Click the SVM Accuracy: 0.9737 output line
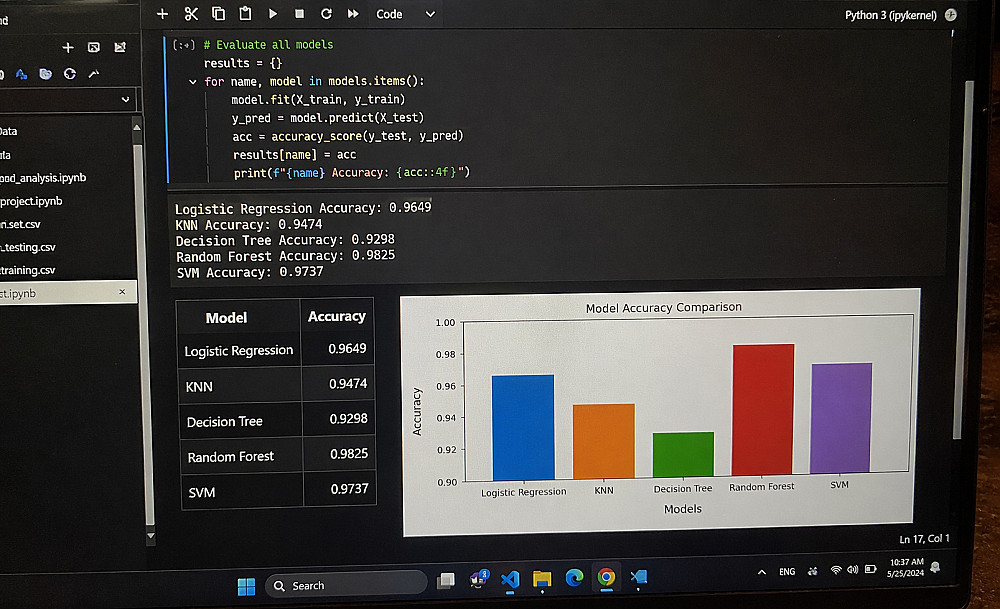 [x=250, y=272]
